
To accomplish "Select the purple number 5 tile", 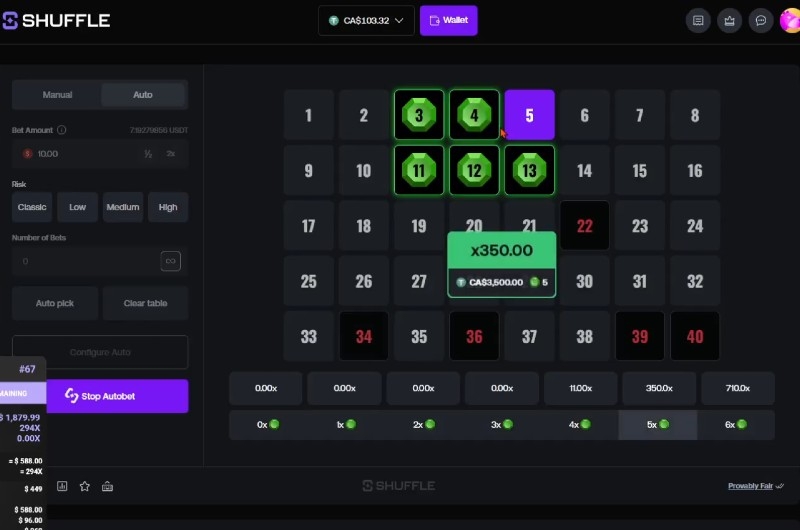I will coord(529,115).
